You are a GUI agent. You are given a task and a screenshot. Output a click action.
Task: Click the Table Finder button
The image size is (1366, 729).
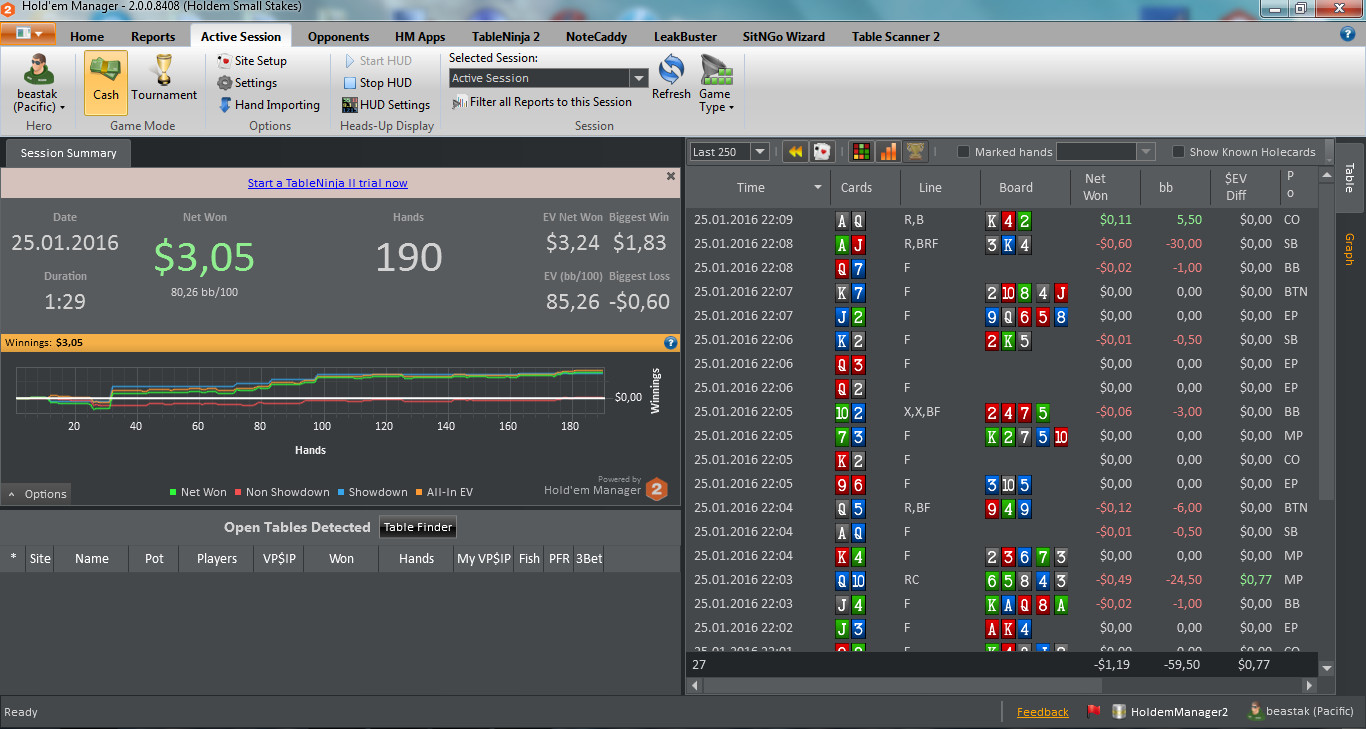(x=418, y=527)
